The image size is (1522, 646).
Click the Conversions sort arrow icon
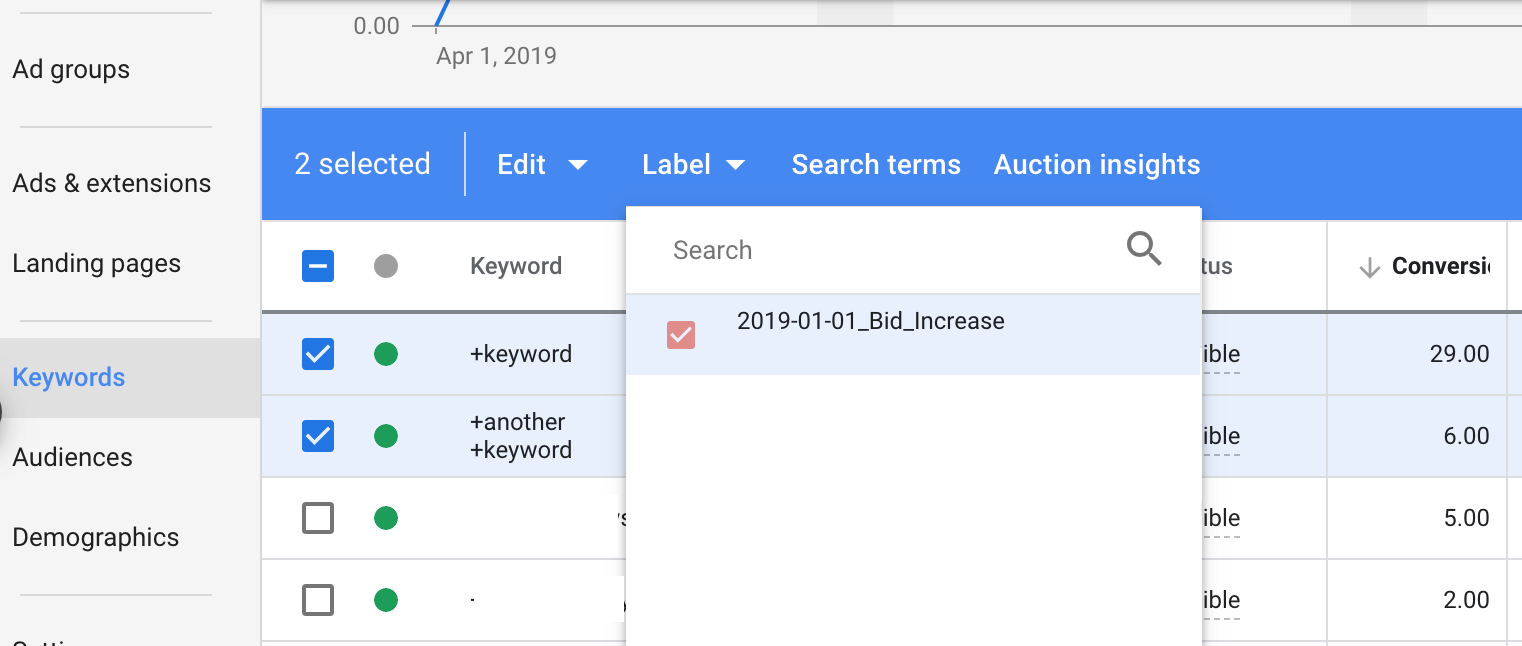[1370, 267]
